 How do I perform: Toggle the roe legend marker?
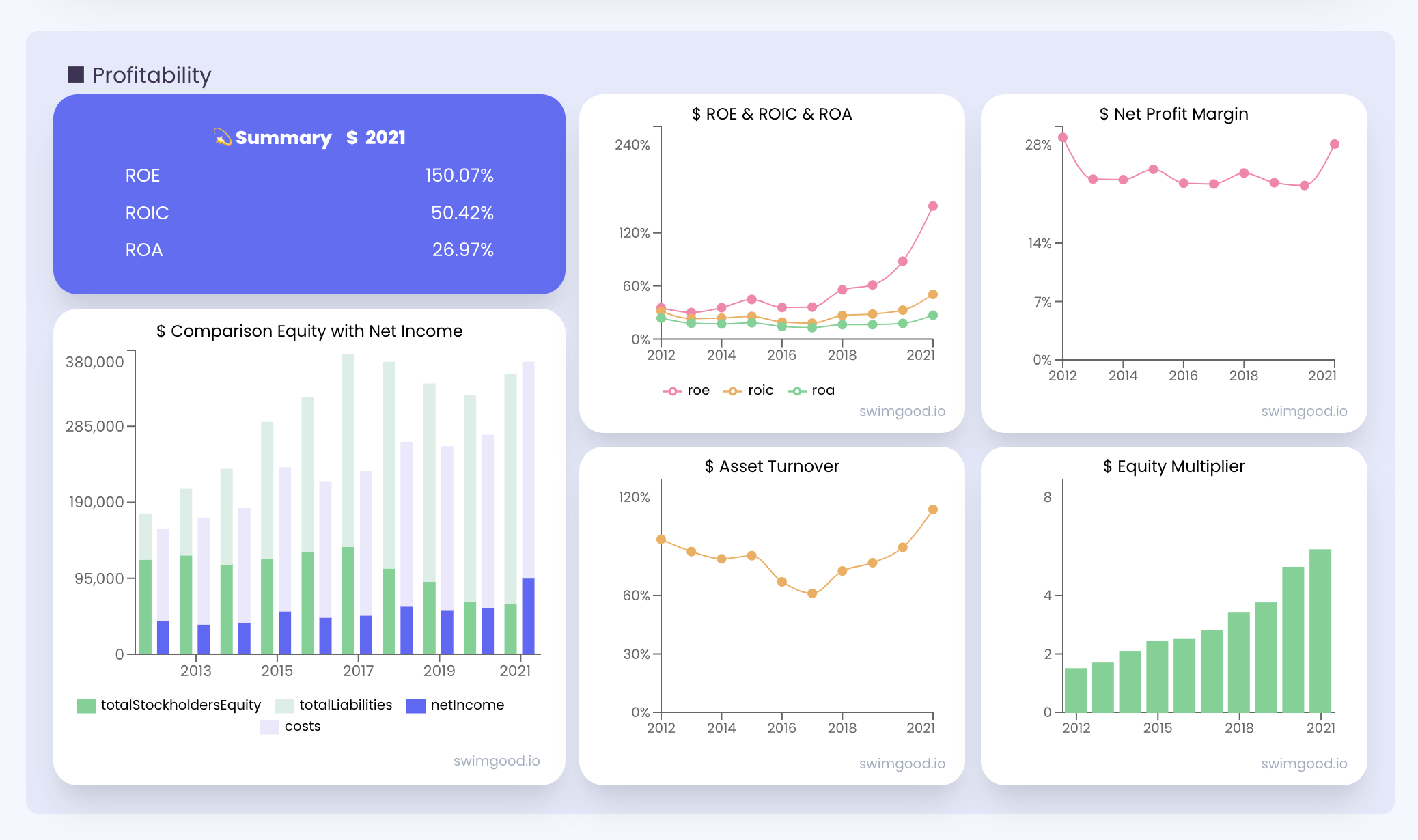point(673,391)
